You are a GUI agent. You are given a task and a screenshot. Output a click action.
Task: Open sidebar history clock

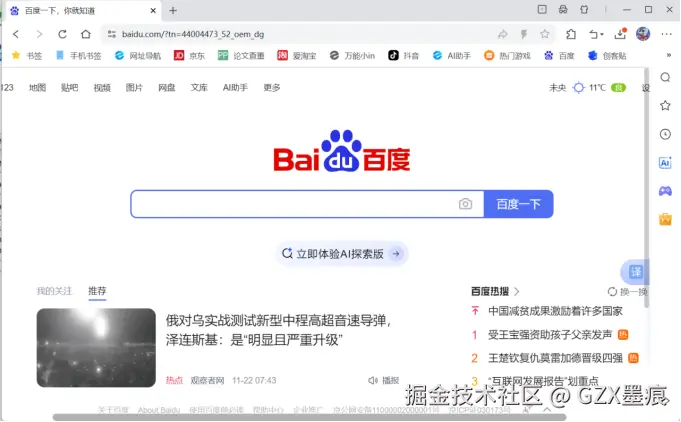(665, 134)
